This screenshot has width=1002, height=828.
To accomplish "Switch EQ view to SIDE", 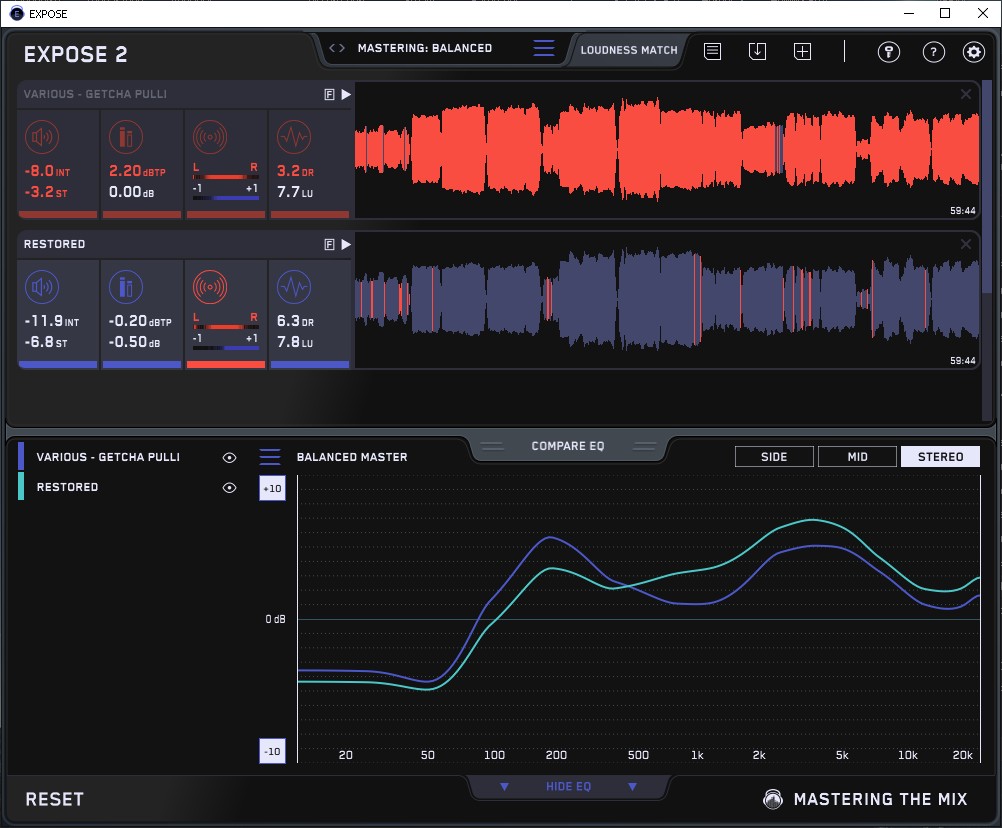I will click(774, 457).
